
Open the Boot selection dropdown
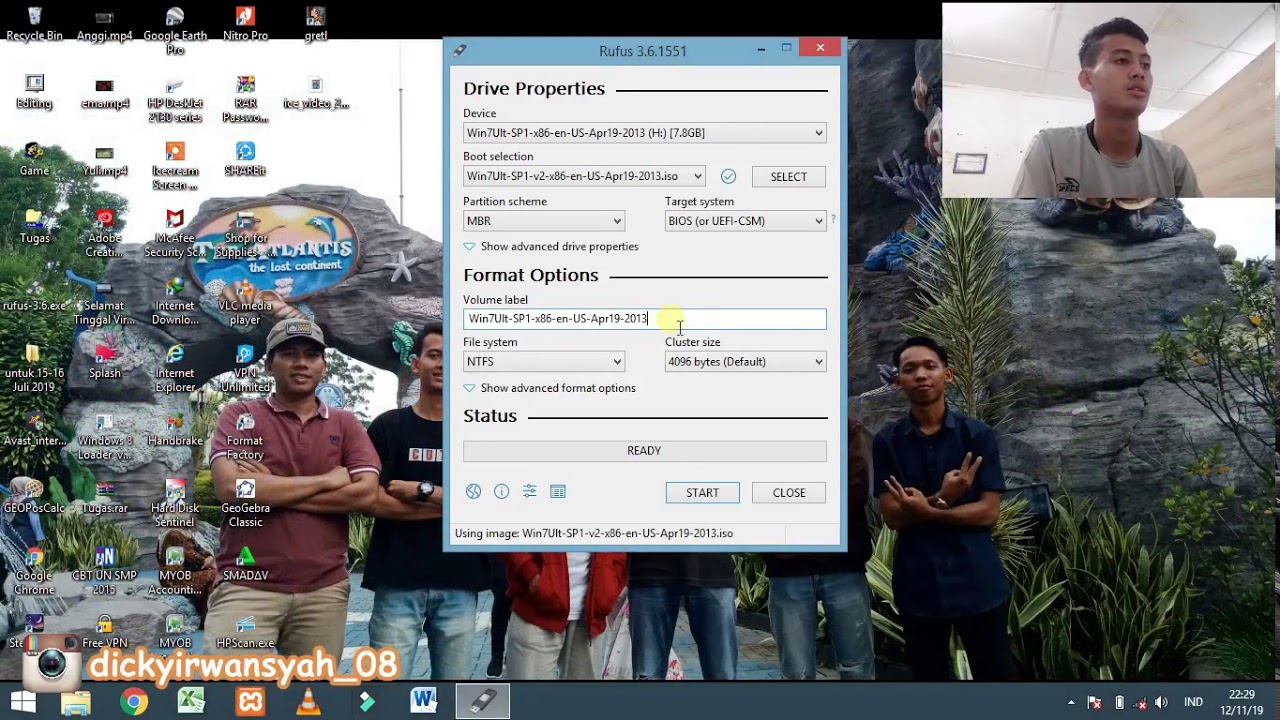(x=584, y=176)
